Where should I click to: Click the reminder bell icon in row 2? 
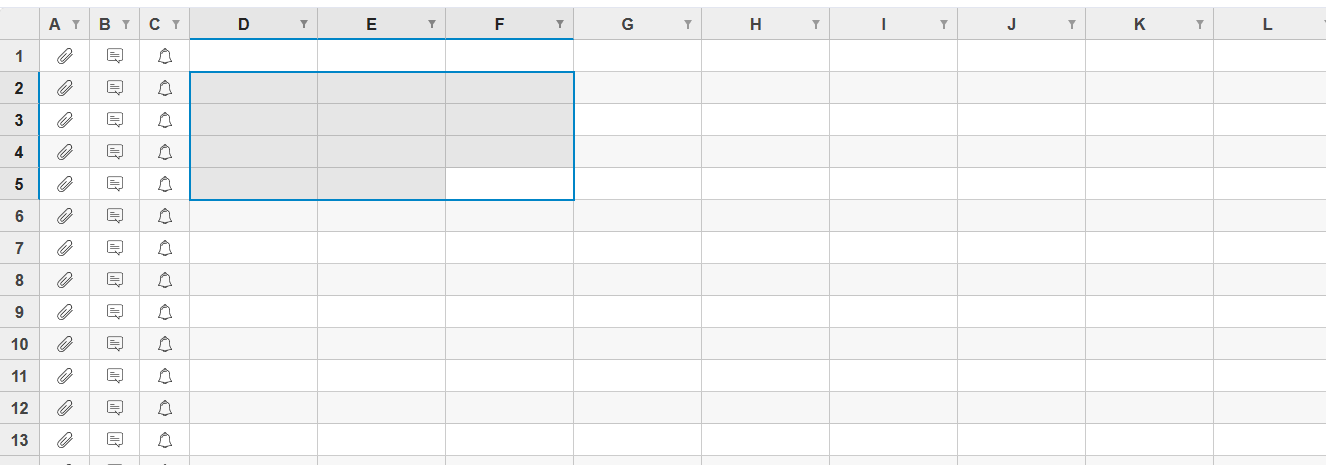(165, 88)
